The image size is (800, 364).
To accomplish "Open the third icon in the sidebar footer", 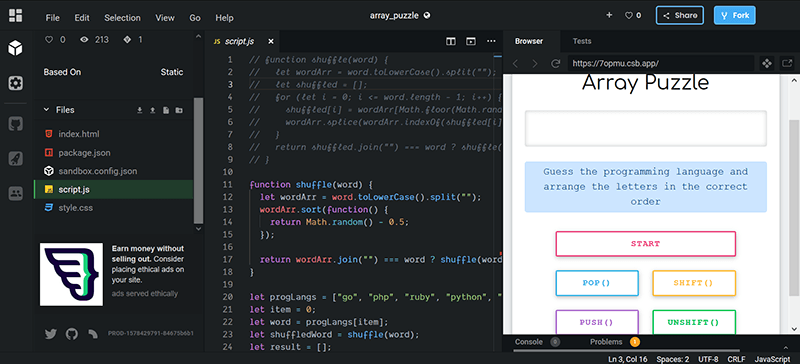I will (x=93, y=334).
